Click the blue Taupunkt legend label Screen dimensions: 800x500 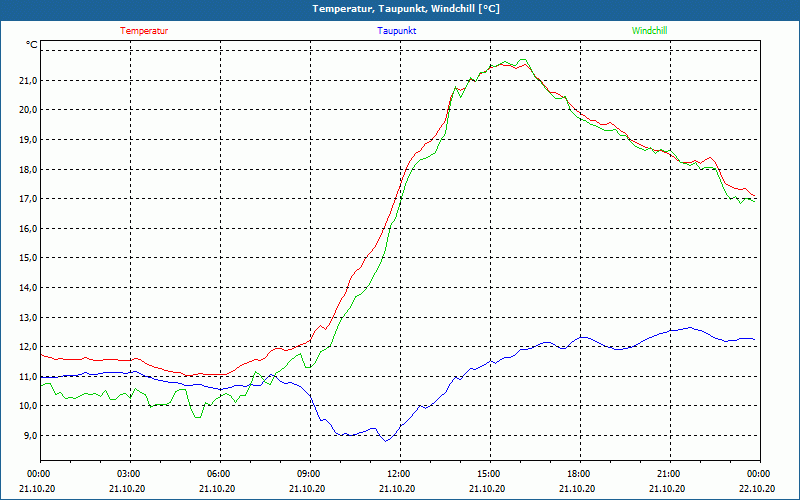[396, 31]
